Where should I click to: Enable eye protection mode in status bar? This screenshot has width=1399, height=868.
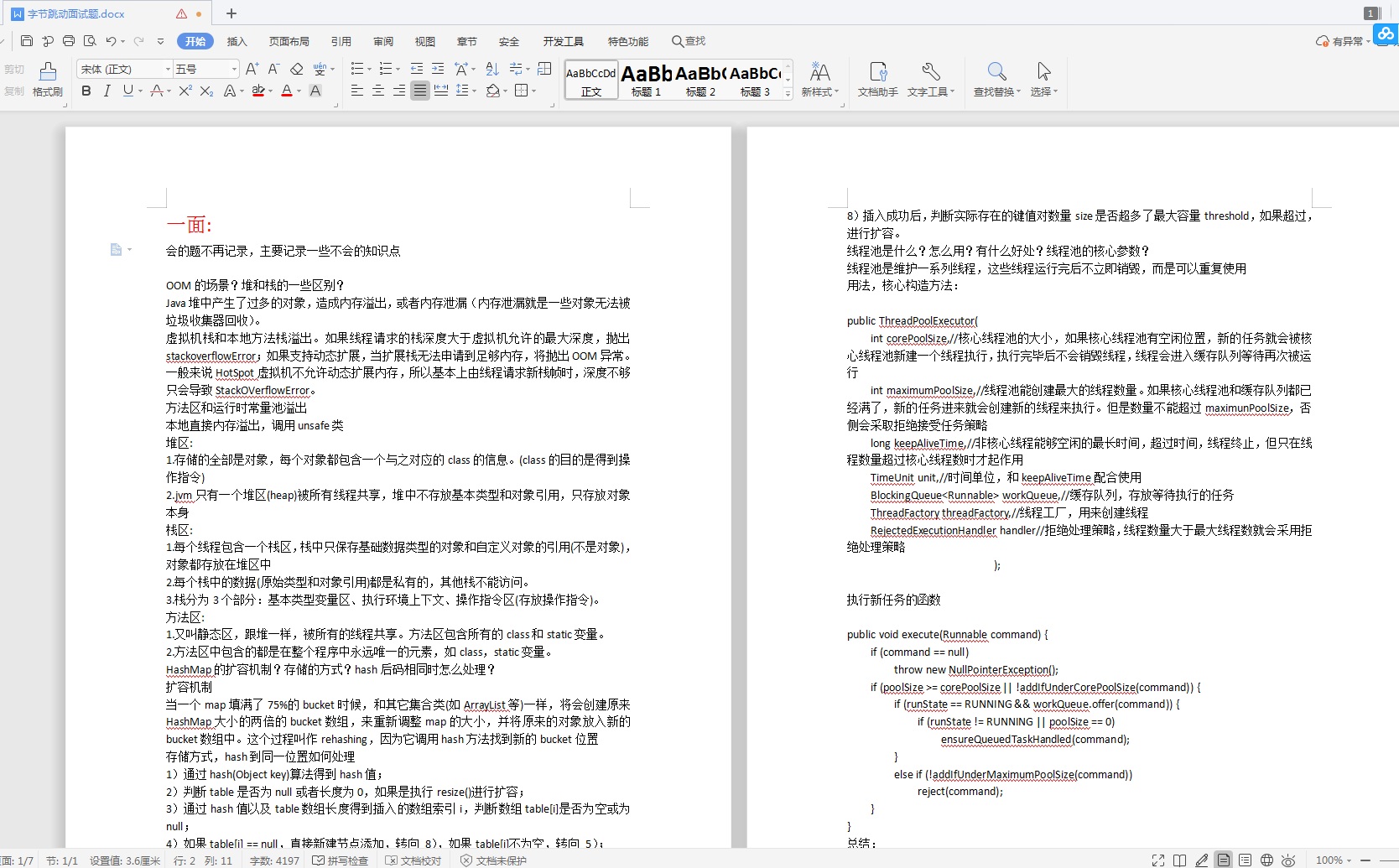pos(1287,860)
